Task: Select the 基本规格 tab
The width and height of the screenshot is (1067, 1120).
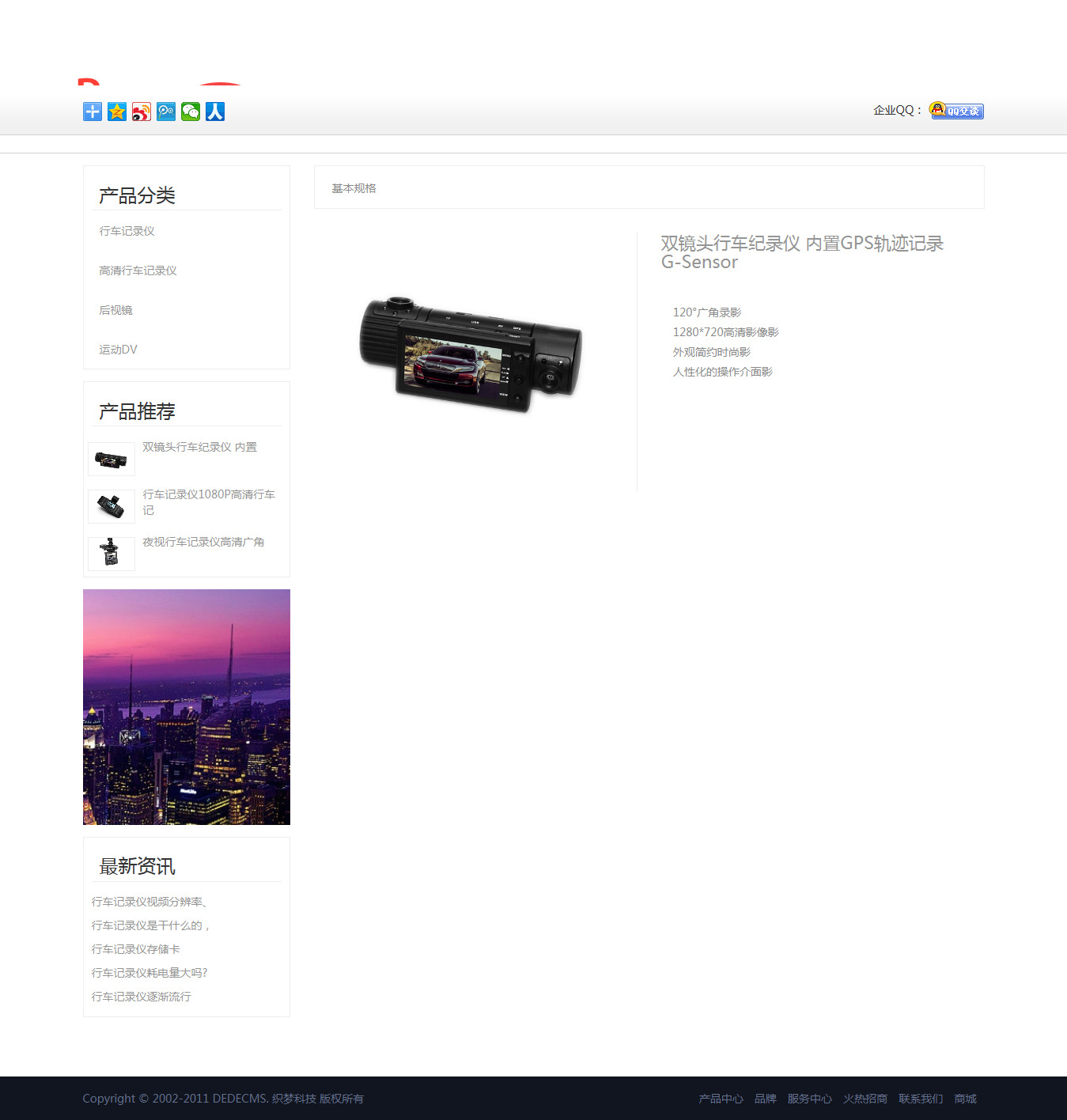Action: (354, 188)
